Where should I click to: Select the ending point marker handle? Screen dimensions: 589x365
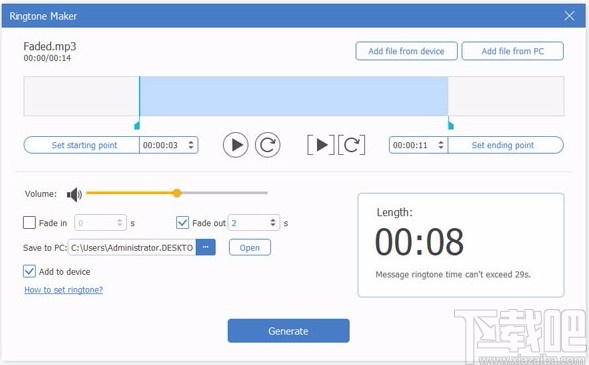click(x=450, y=125)
